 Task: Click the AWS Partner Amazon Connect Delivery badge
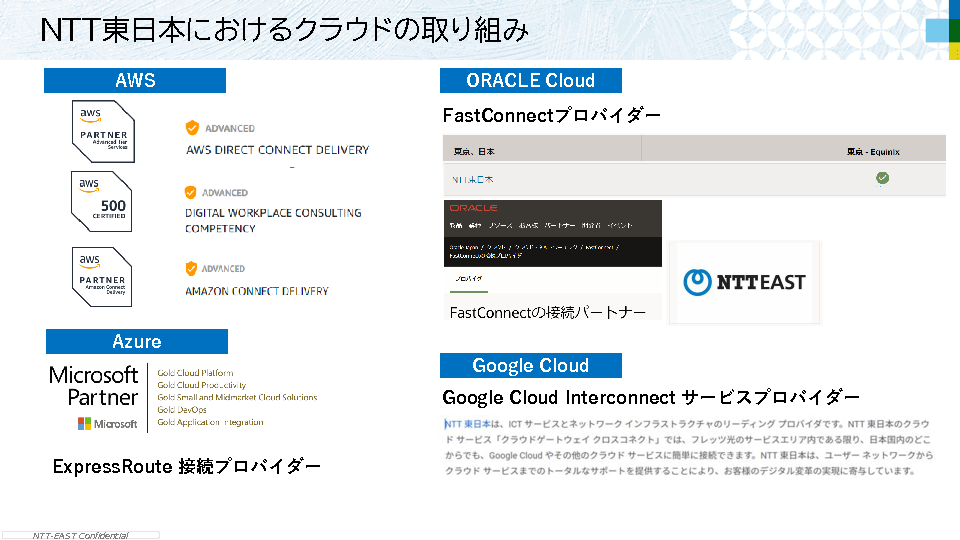pyautogui.click(x=103, y=276)
